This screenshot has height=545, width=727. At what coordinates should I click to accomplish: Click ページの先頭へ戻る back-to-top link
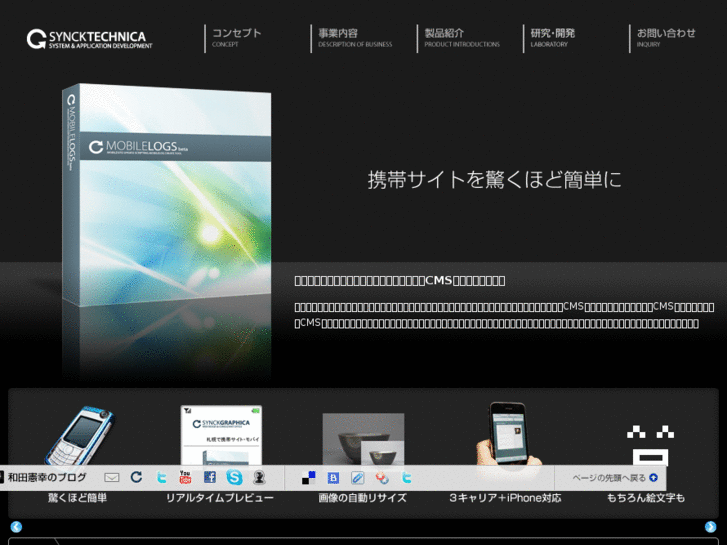608,478
